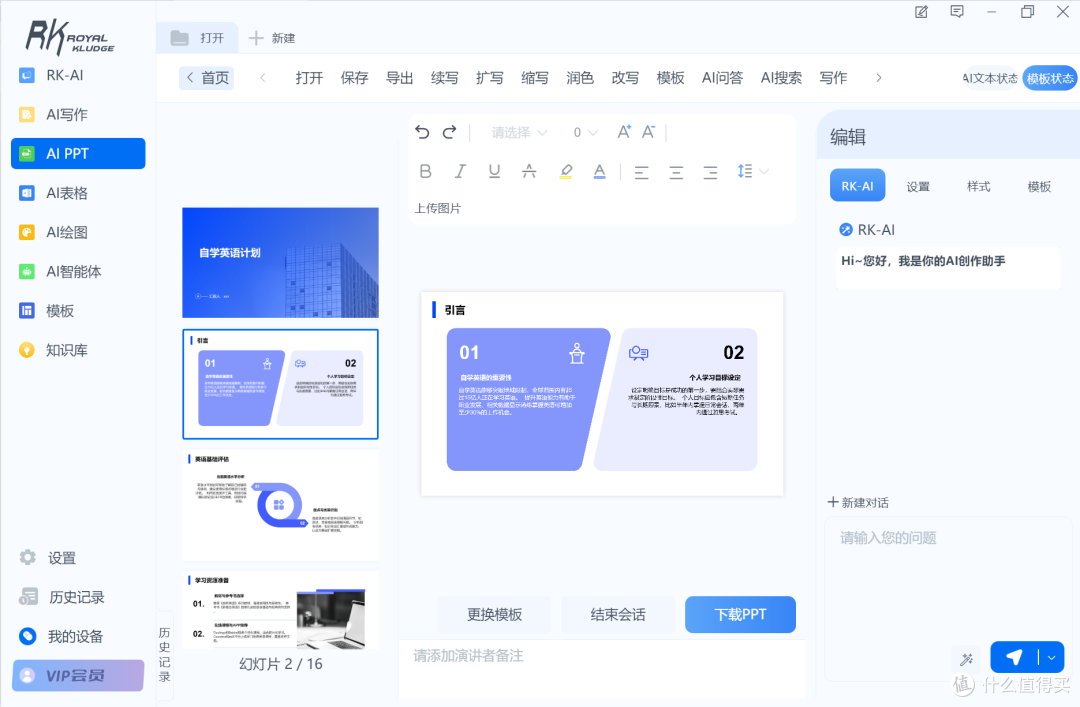Click the 新建 plus tab

point(272,38)
